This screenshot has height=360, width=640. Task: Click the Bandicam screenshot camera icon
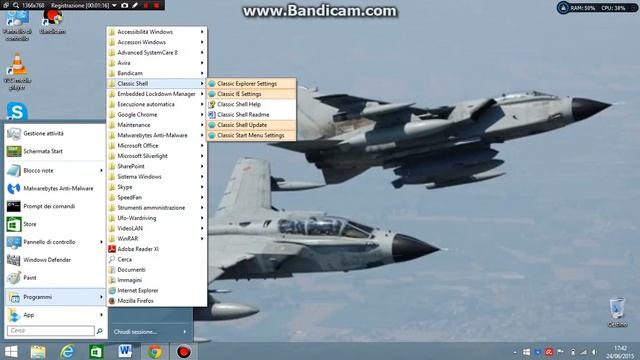point(124,5)
